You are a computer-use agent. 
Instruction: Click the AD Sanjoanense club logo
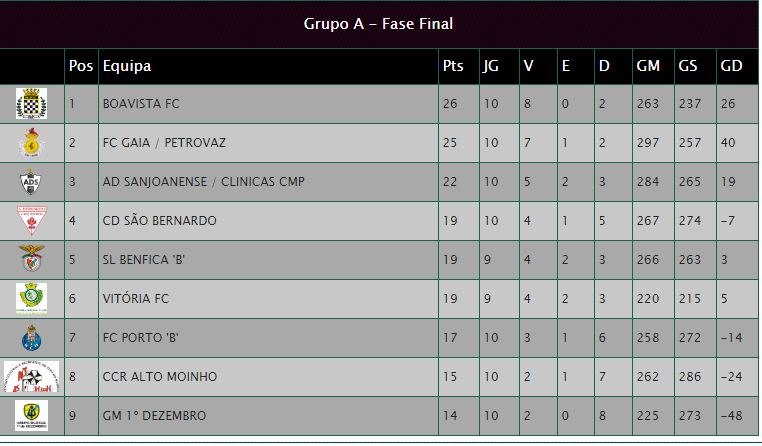31,182
